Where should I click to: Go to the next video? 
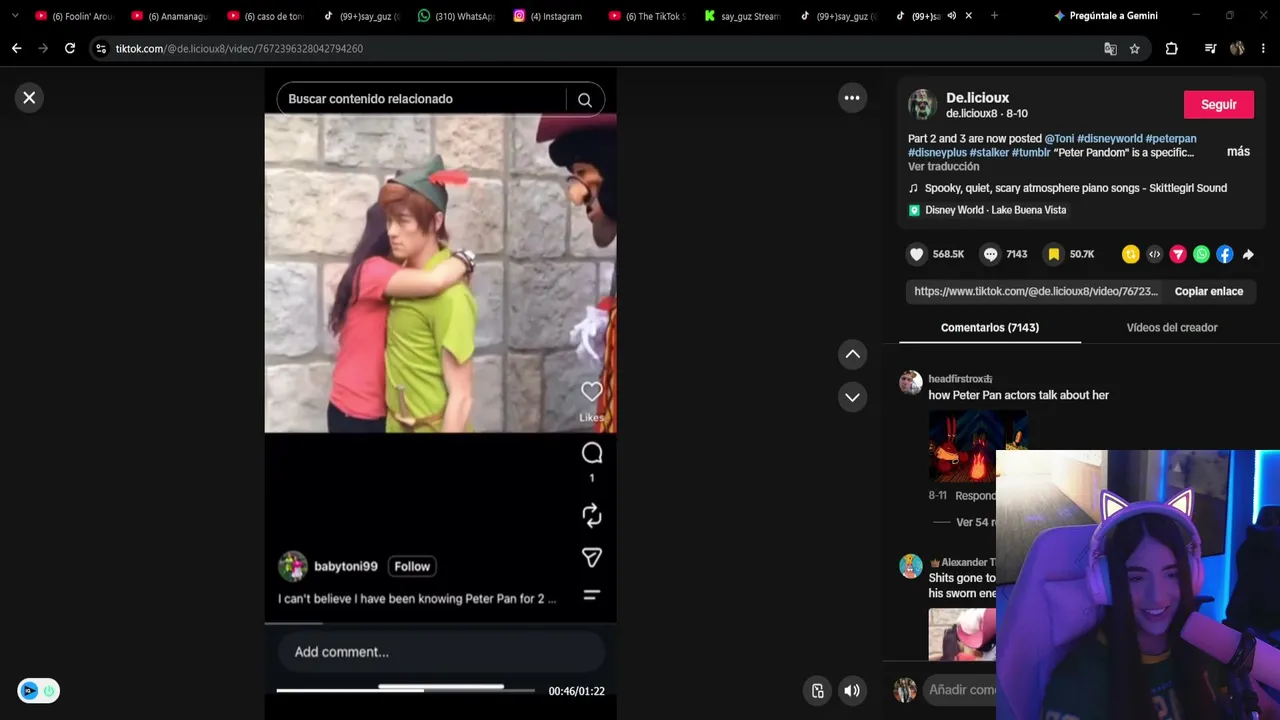point(852,397)
